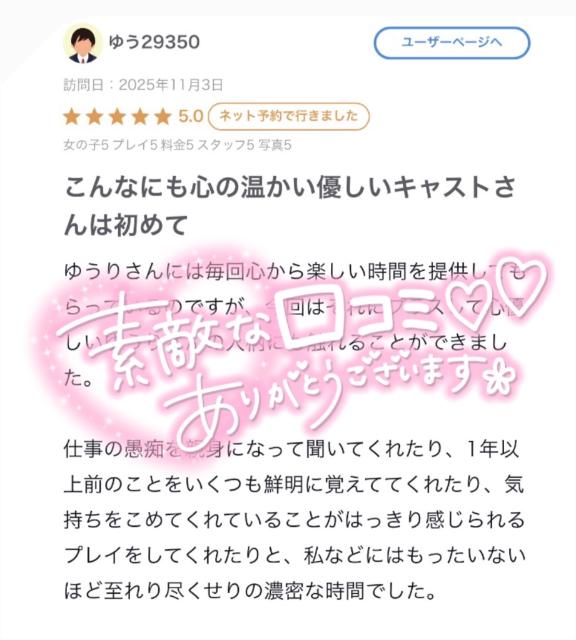Click the user avatar icon
The height and width of the screenshot is (640, 576).
point(83,43)
